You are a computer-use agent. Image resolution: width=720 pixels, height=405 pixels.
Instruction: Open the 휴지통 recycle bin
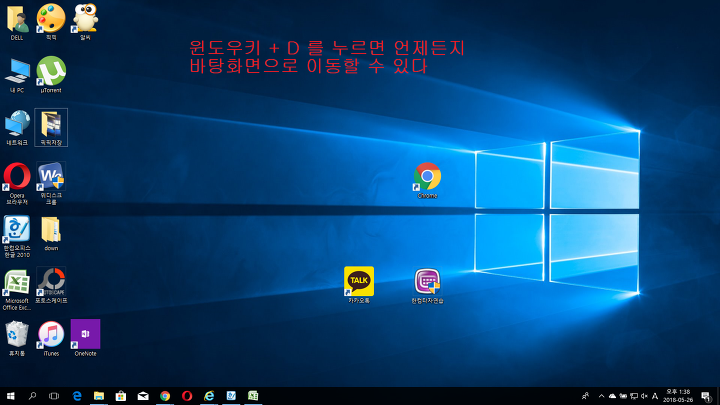coord(17,338)
